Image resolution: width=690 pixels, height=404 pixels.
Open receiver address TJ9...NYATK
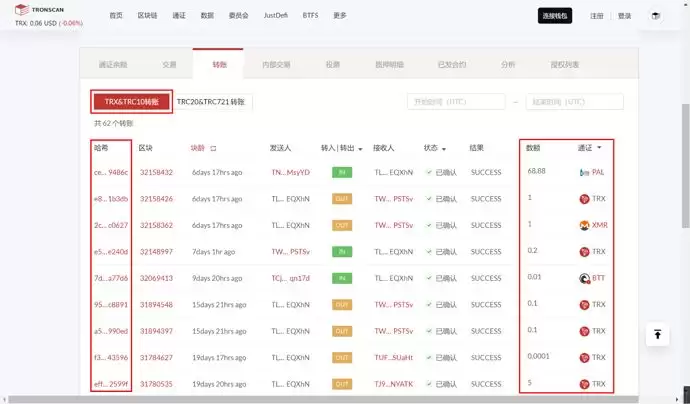point(394,384)
